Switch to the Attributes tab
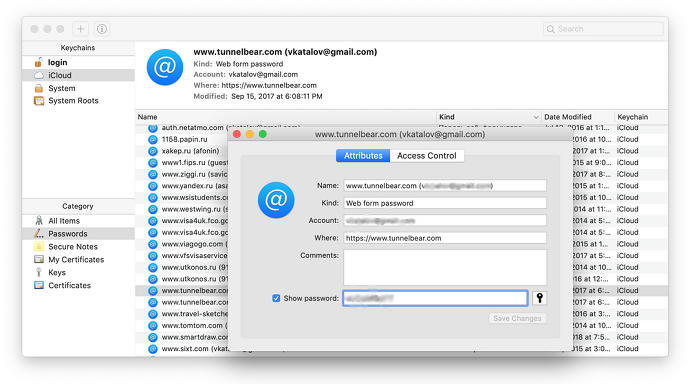Image resolution: width=690 pixels, height=384 pixels. coord(363,156)
